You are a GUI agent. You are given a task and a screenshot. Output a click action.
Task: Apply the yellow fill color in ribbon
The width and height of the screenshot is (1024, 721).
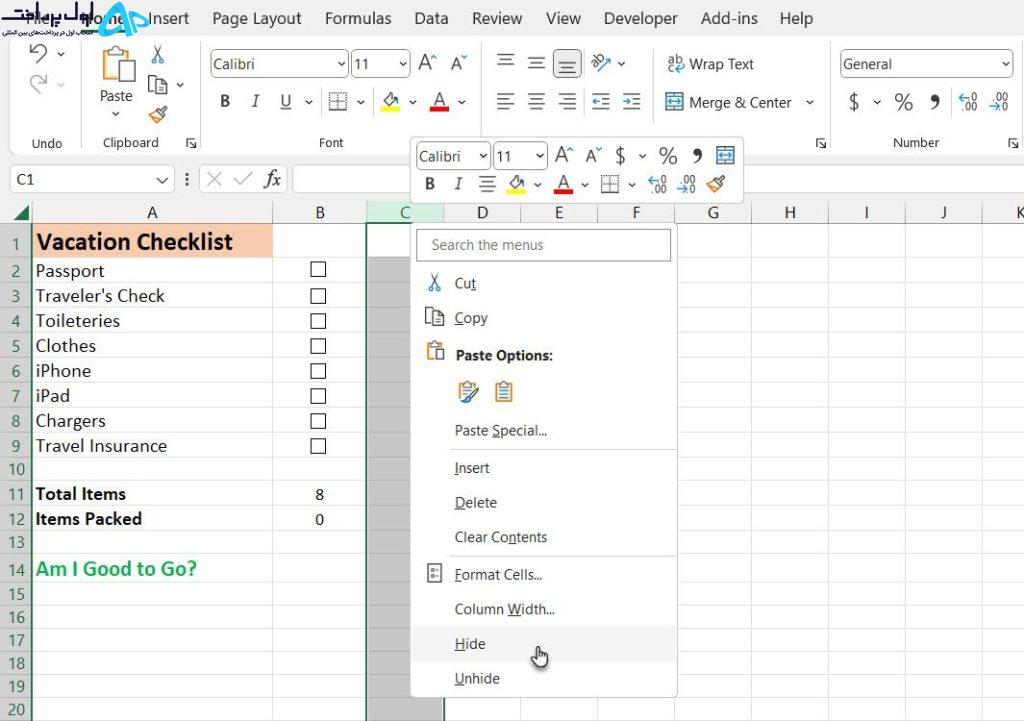coord(391,102)
